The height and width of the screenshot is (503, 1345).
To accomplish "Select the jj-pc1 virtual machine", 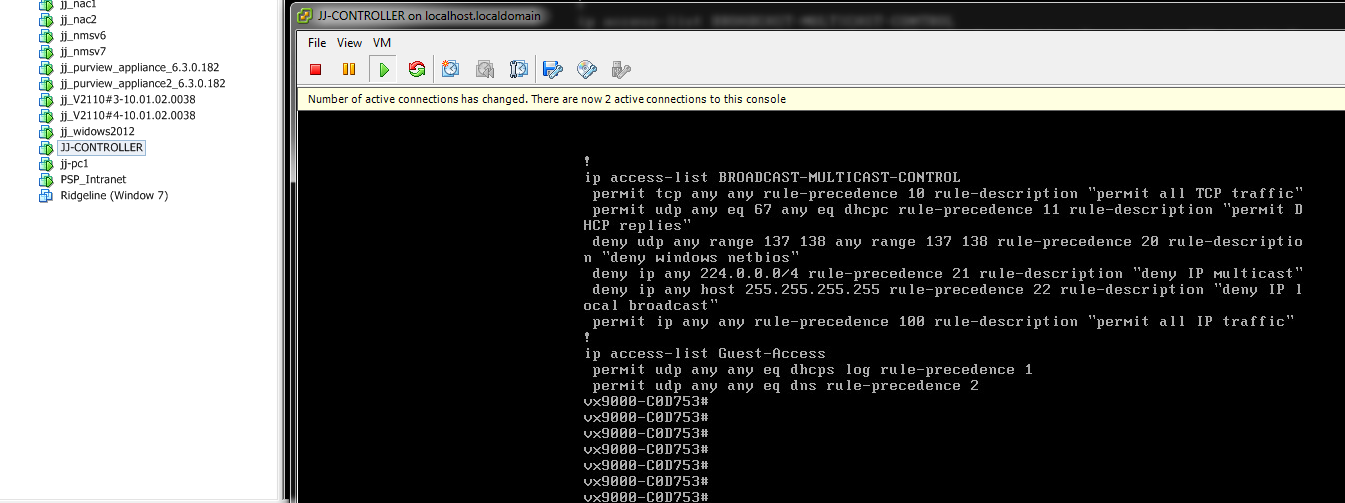I will 74,163.
